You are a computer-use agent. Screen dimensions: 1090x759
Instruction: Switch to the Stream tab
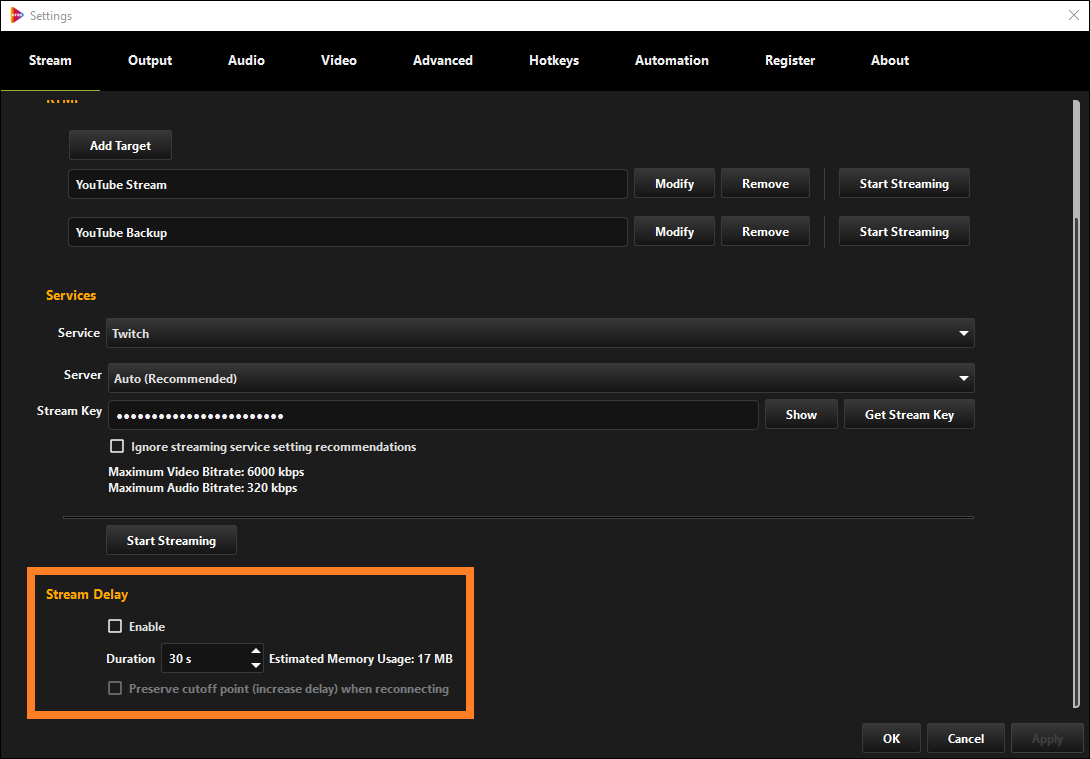pos(50,60)
